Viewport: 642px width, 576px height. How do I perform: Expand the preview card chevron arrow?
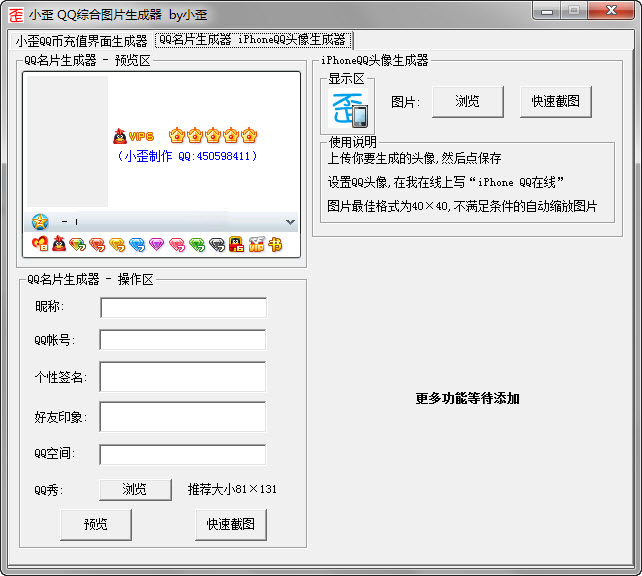tap(290, 222)
